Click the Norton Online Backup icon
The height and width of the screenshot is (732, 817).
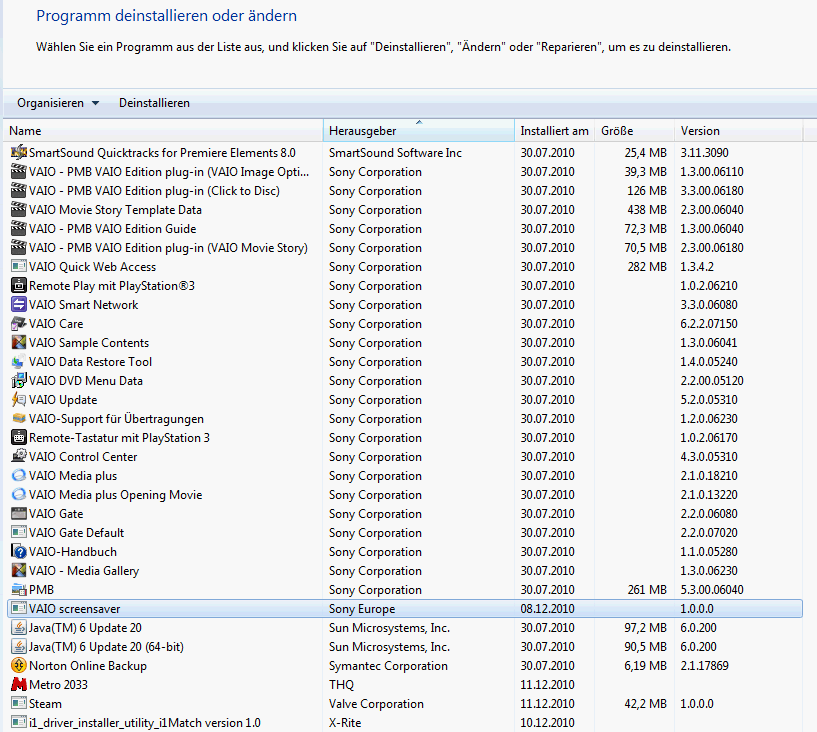pos(19,666)
